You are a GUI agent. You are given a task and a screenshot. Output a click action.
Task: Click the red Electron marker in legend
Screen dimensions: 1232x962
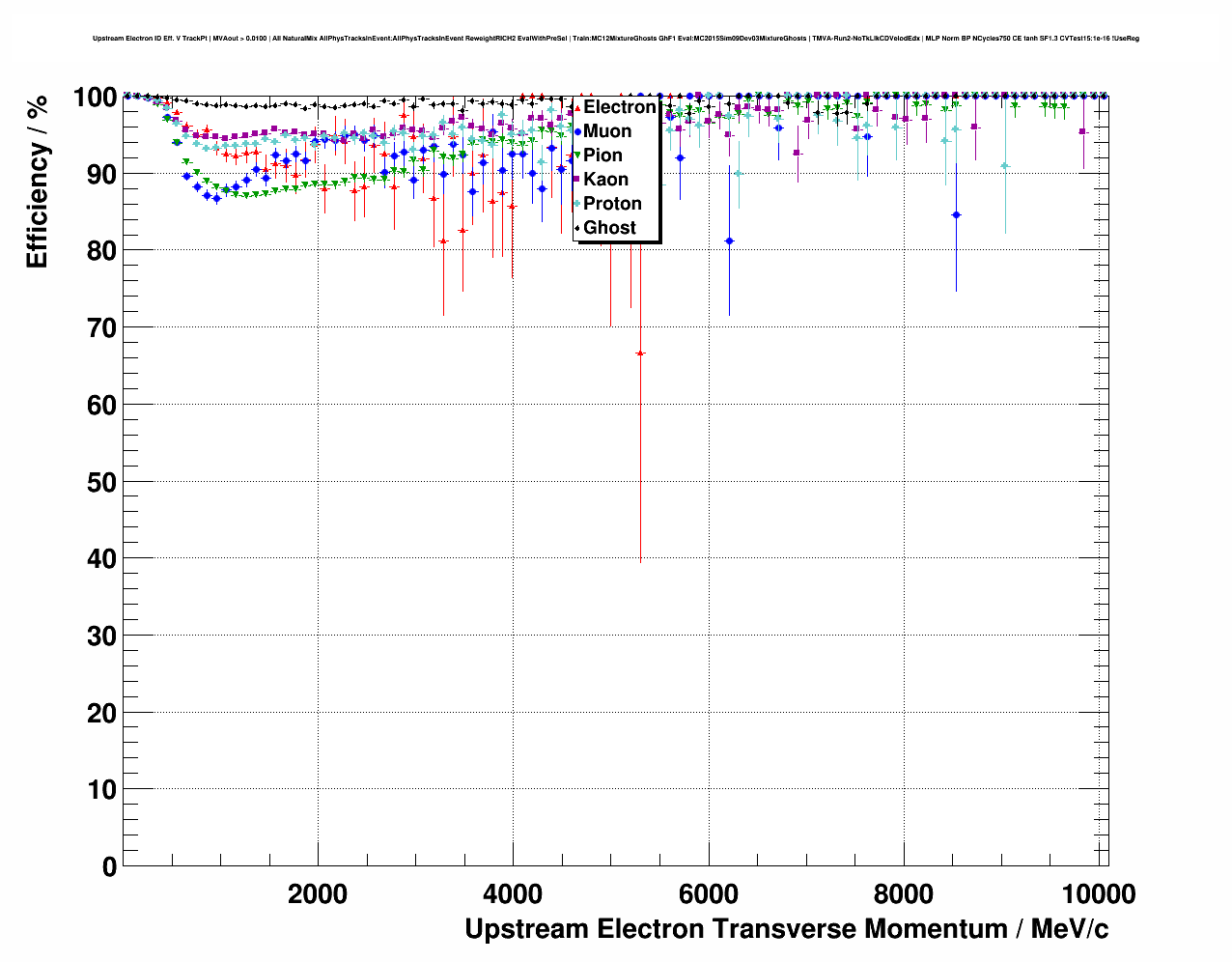(x=577, y=107)
